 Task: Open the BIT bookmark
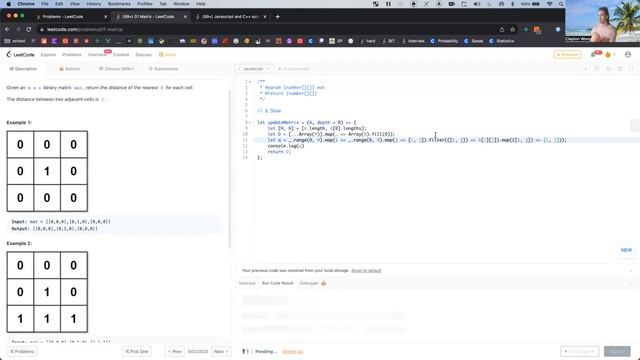tap(389, 41)
